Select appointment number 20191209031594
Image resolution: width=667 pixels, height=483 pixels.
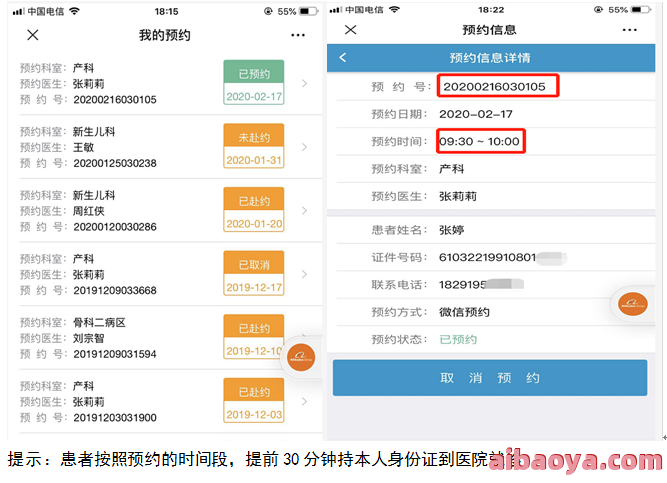[115, 354]
